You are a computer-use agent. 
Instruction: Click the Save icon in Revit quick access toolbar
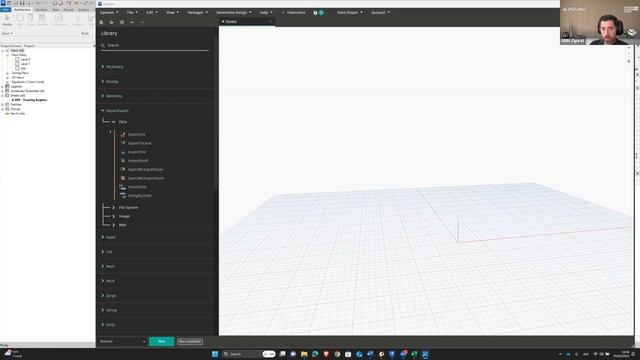click(22, 3)
